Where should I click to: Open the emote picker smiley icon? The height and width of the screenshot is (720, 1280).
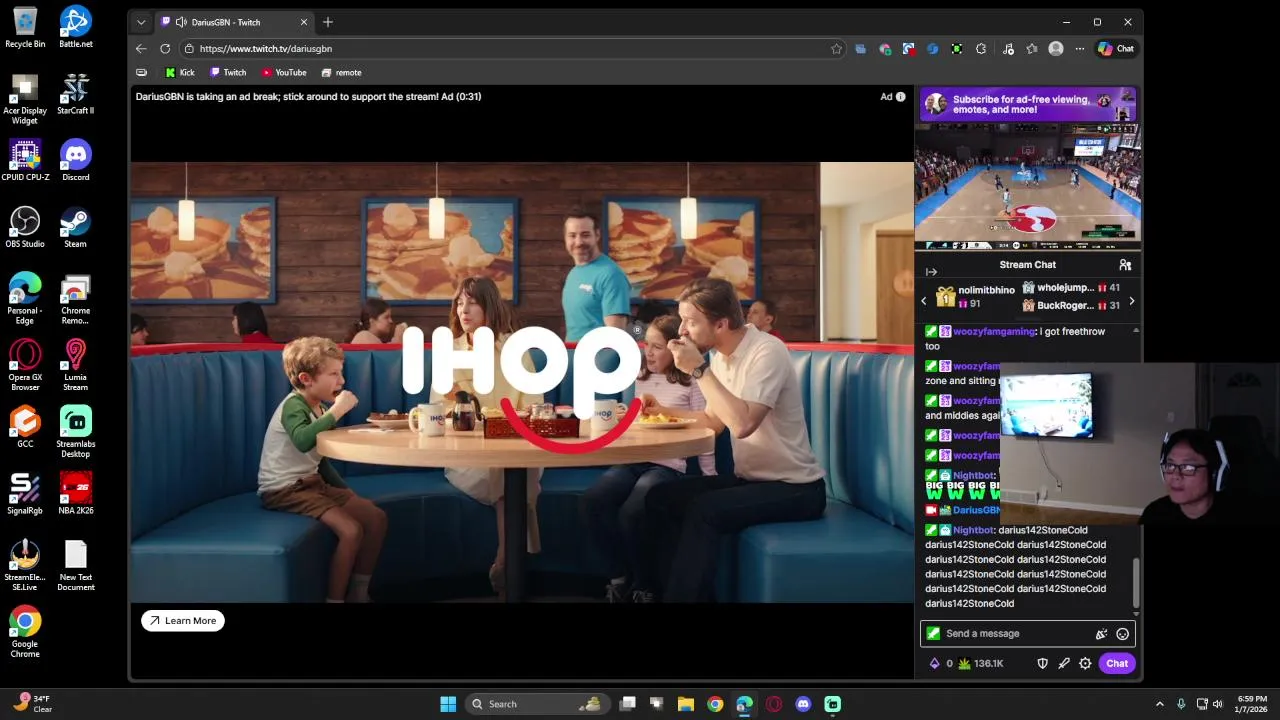(x=1122, y=633)
